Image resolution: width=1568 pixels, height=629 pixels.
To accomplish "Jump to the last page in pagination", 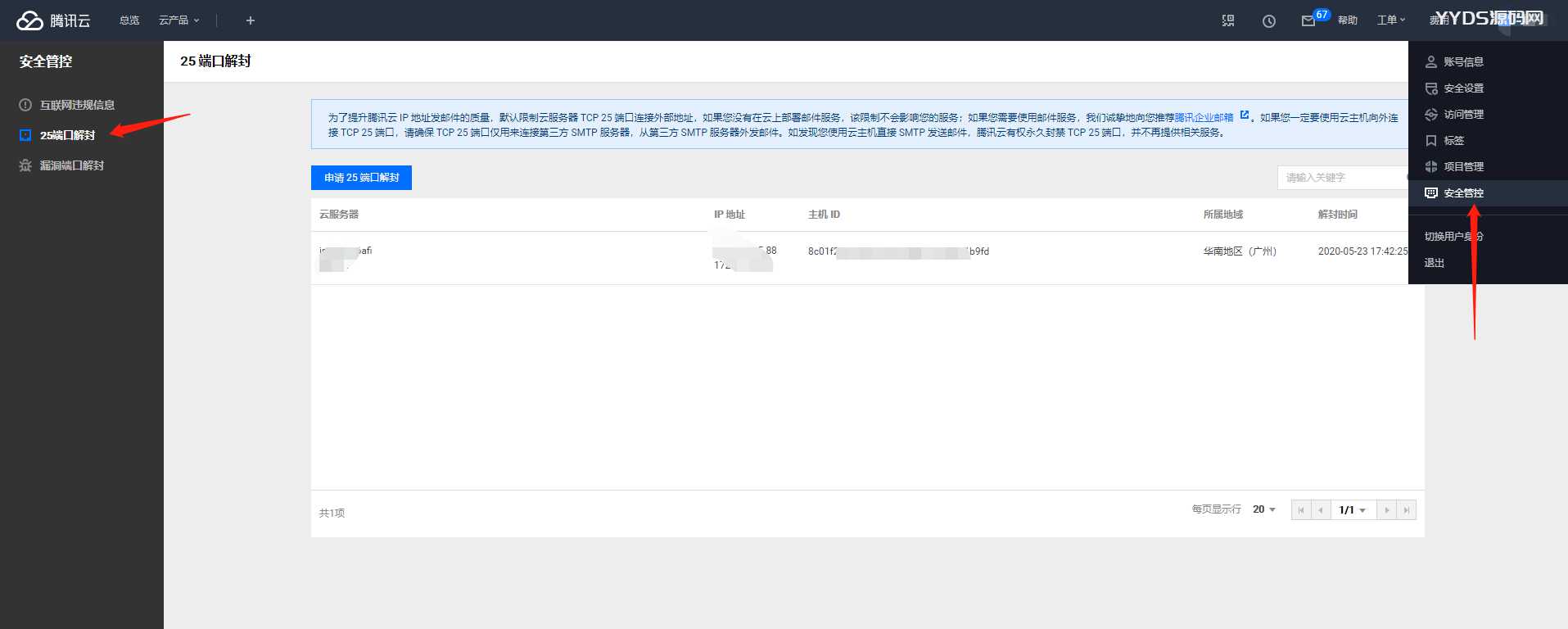I will 1406,510.
